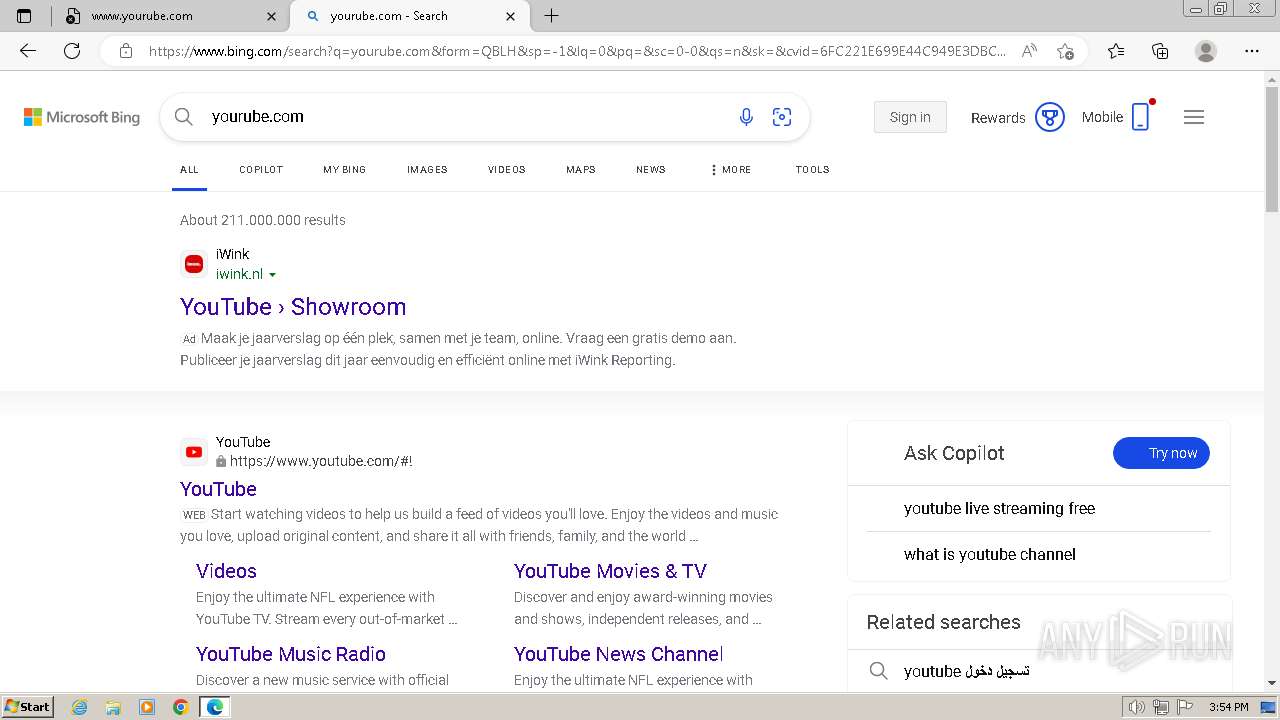This screenshot has width=1280, height=720.
Task: Switch to IMAGES tab
Action: tap(427, 170)
